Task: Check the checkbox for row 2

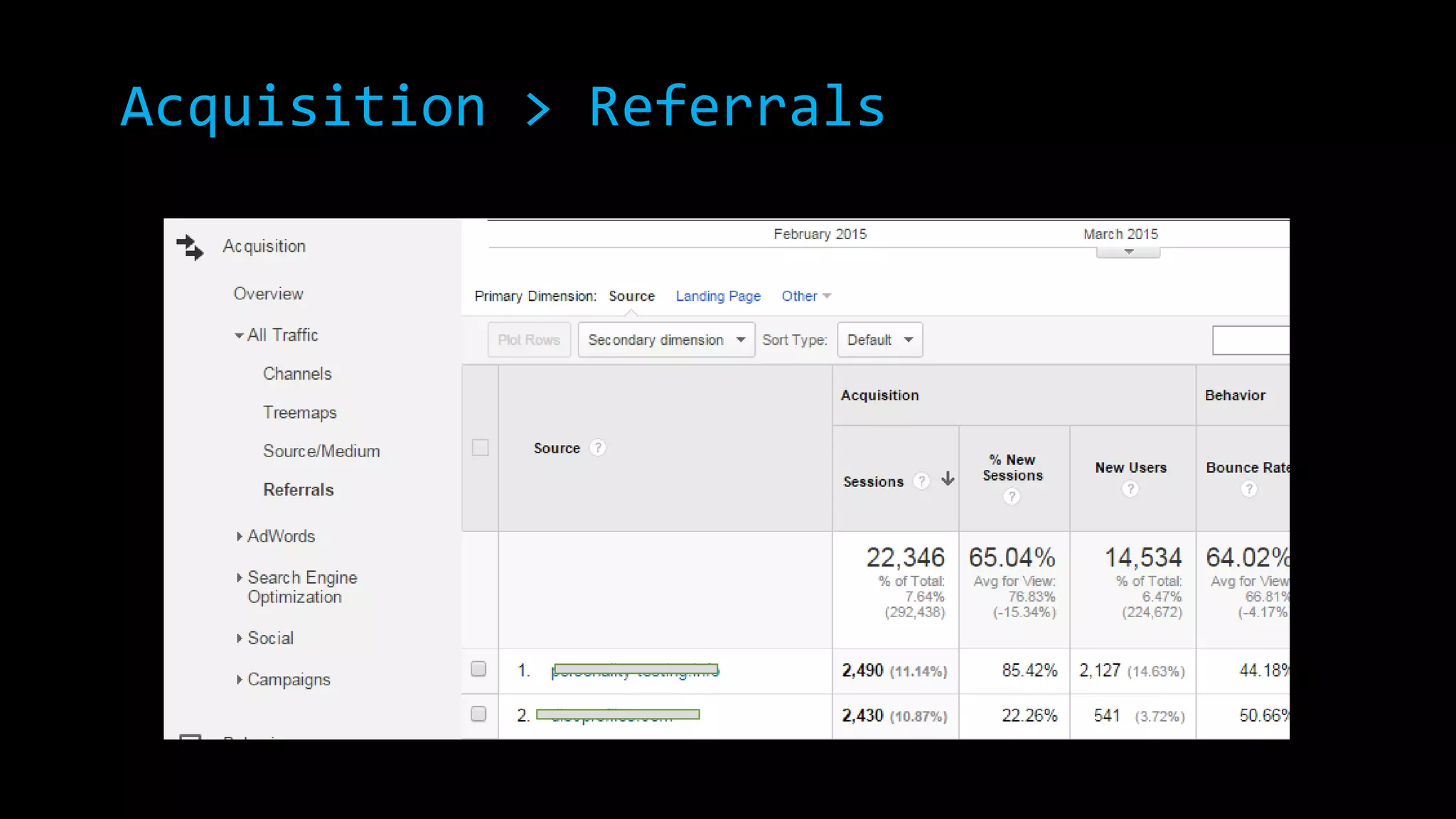Action: point(478,714)
